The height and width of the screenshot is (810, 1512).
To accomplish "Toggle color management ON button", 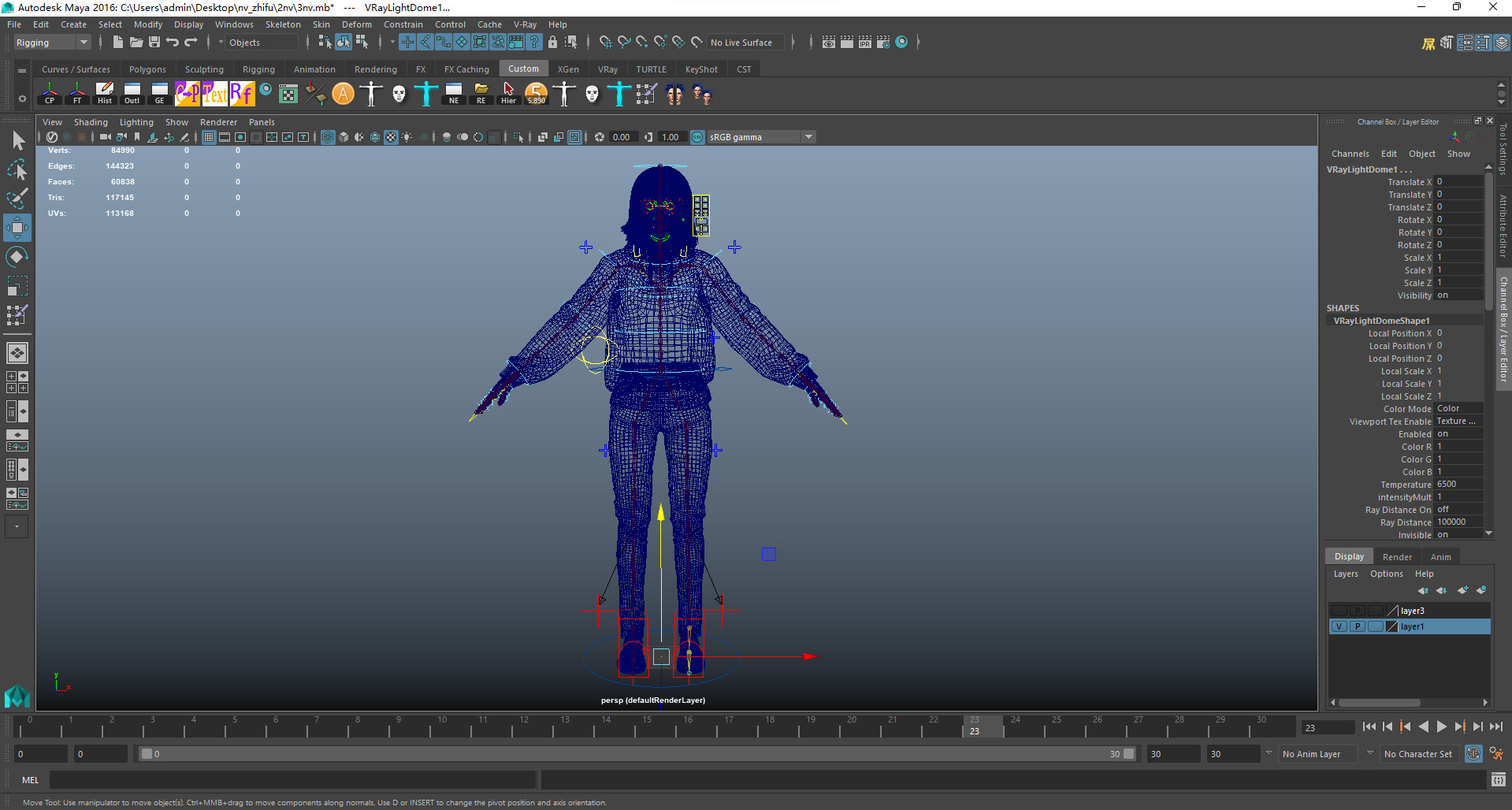I will (697, 137).
